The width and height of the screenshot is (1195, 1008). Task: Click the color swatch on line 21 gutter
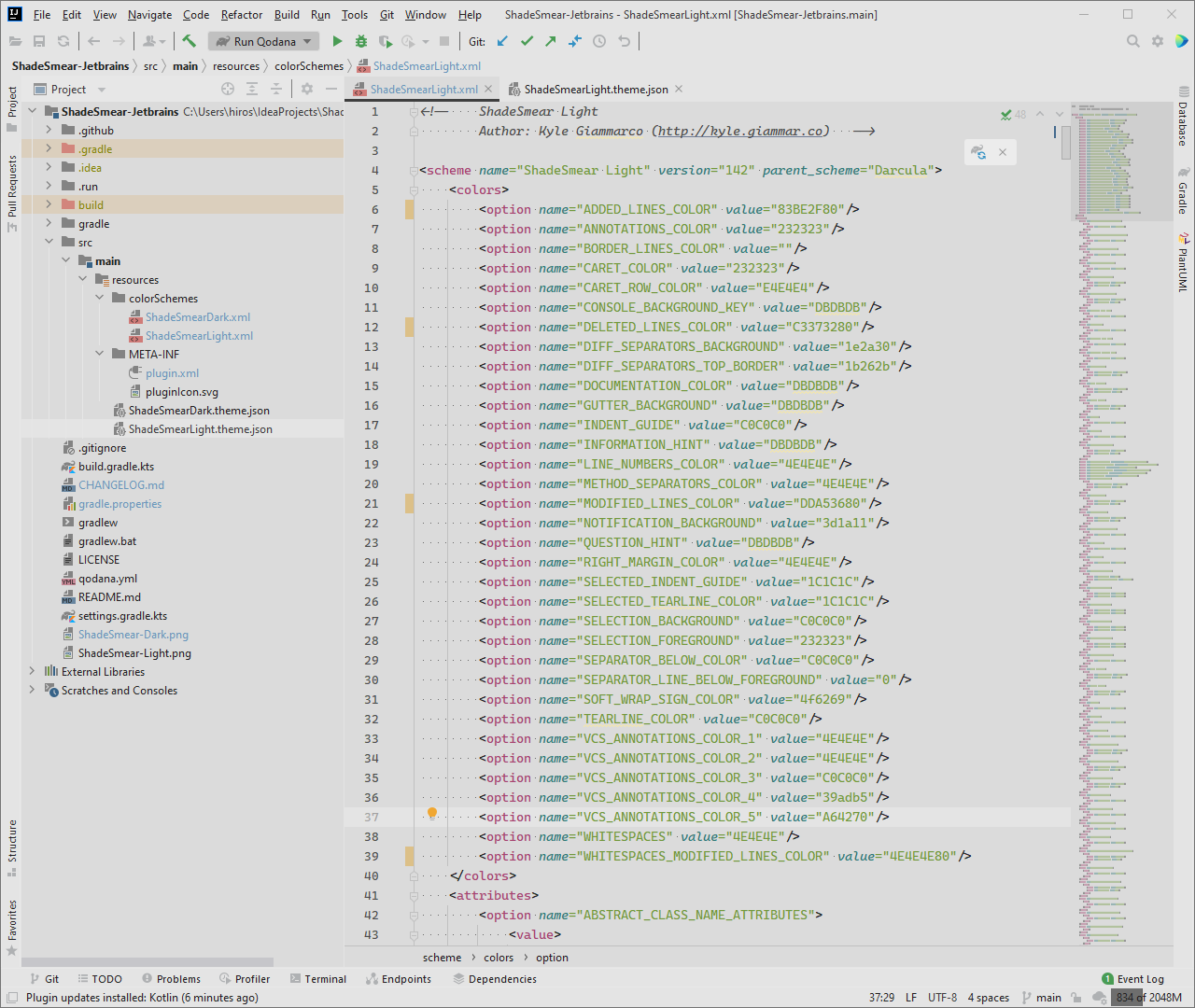(409, 503)
